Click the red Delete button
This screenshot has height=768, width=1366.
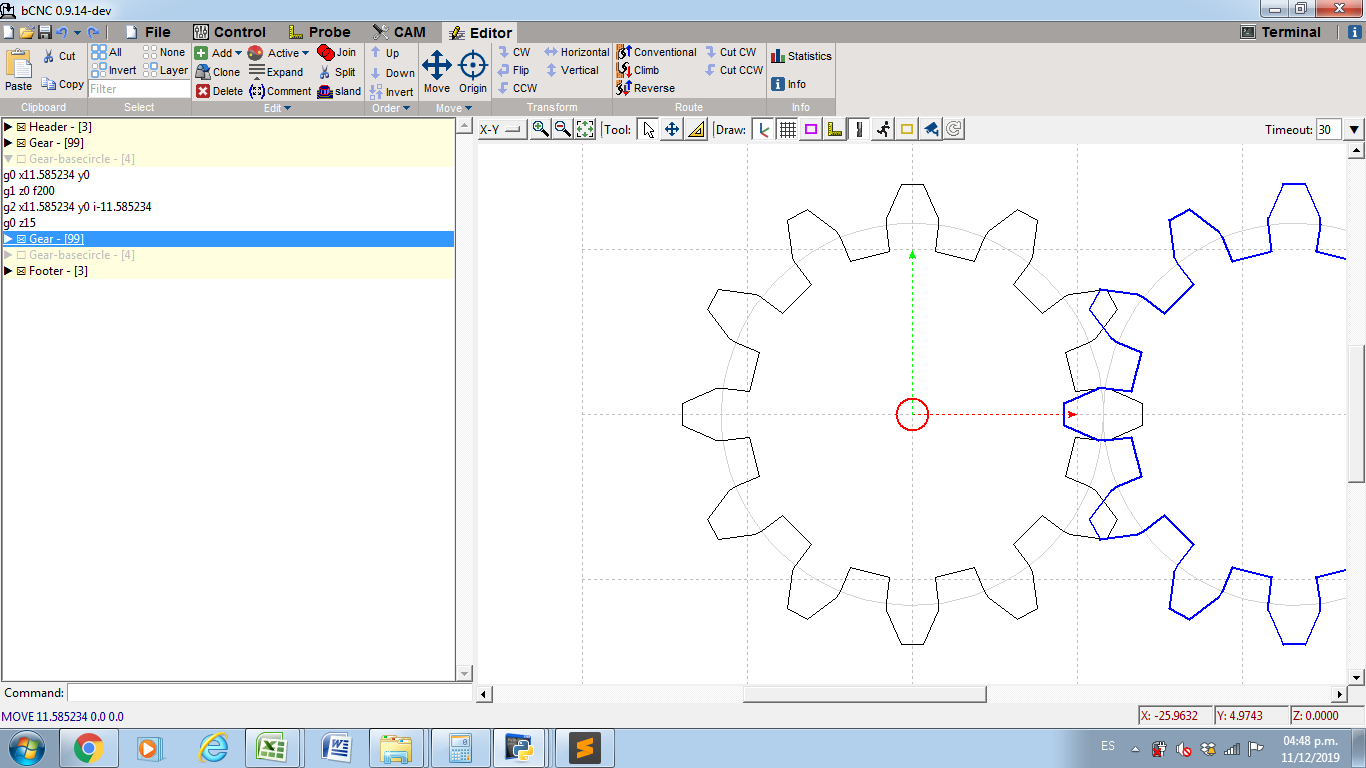click(219, 91)
